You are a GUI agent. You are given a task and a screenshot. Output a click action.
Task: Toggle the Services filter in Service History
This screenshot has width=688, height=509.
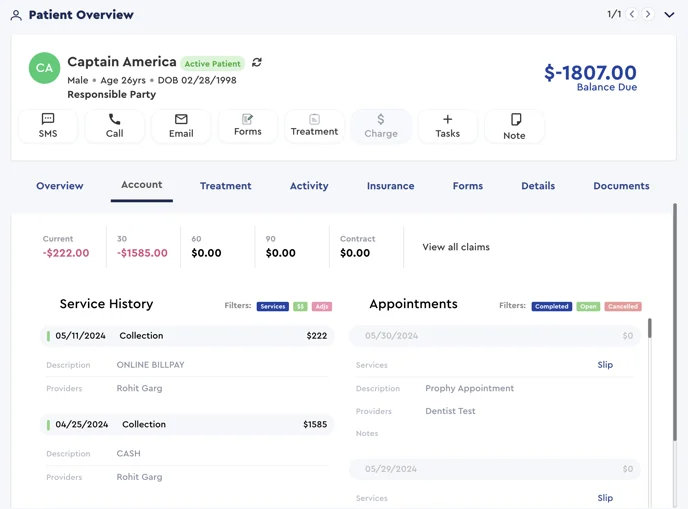click(x=272, y=306)
